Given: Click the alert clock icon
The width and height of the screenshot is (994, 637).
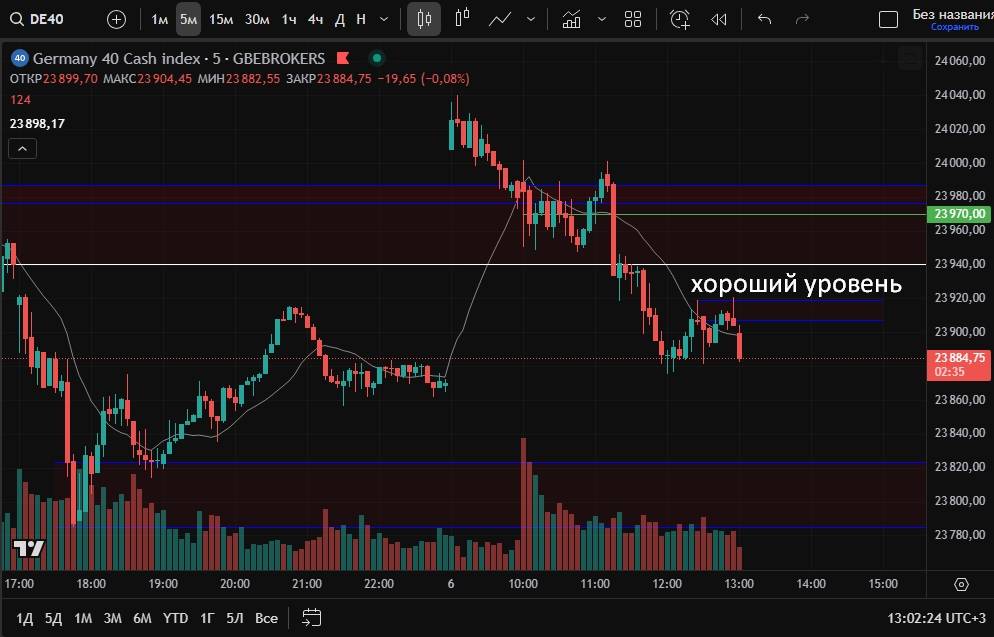Looking at the screenshot, I should [680, 19].
